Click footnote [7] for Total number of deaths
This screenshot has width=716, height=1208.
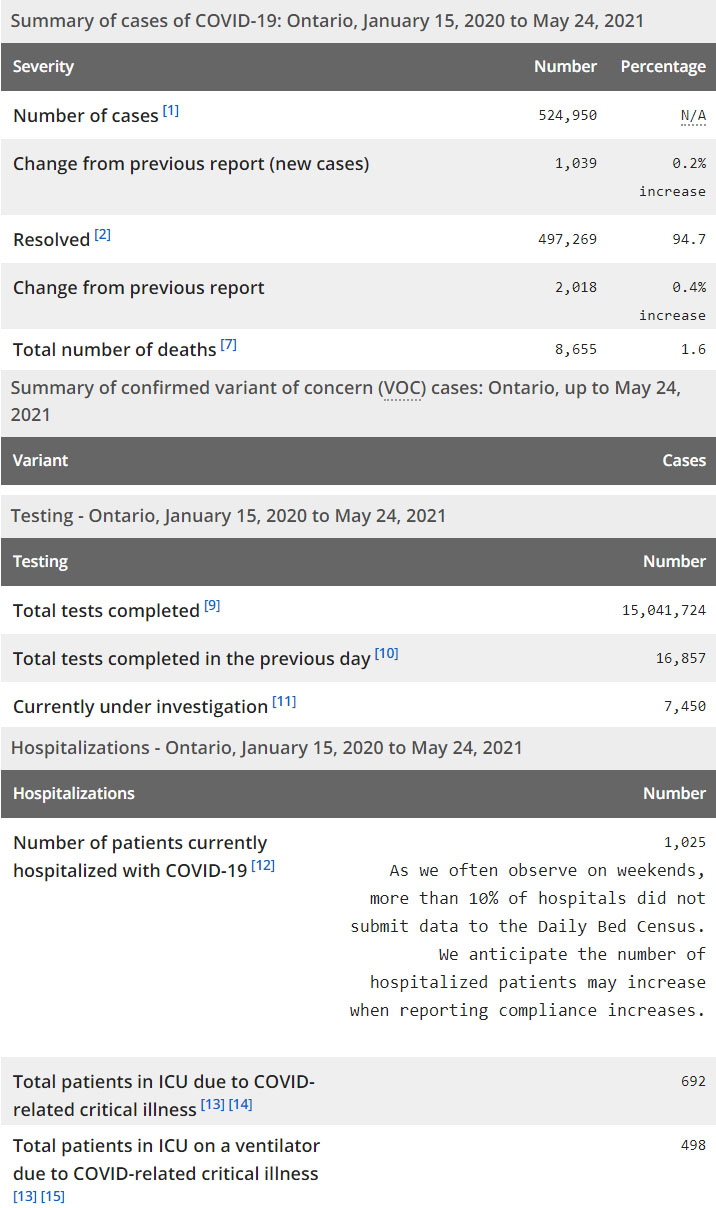pyautogui.click(x=229, y=345)
